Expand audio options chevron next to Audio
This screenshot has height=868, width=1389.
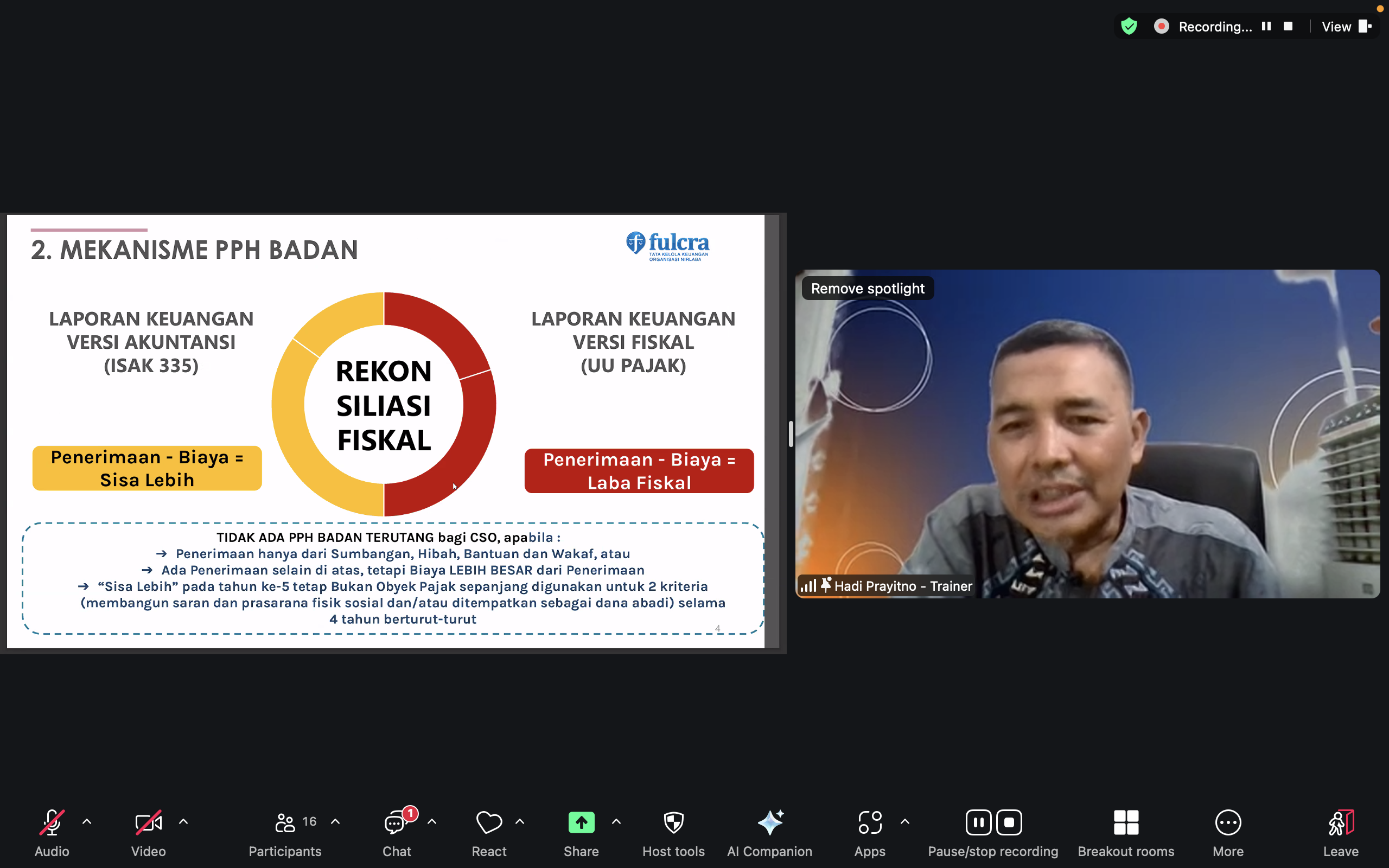coord(87,822)
